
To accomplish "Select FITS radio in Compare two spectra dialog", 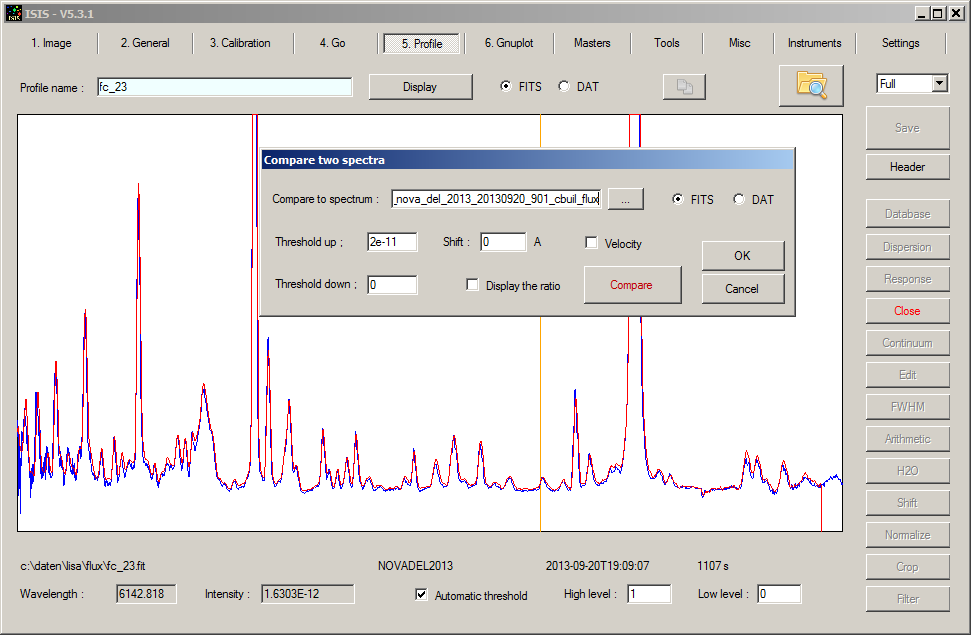I will point(678,199).
